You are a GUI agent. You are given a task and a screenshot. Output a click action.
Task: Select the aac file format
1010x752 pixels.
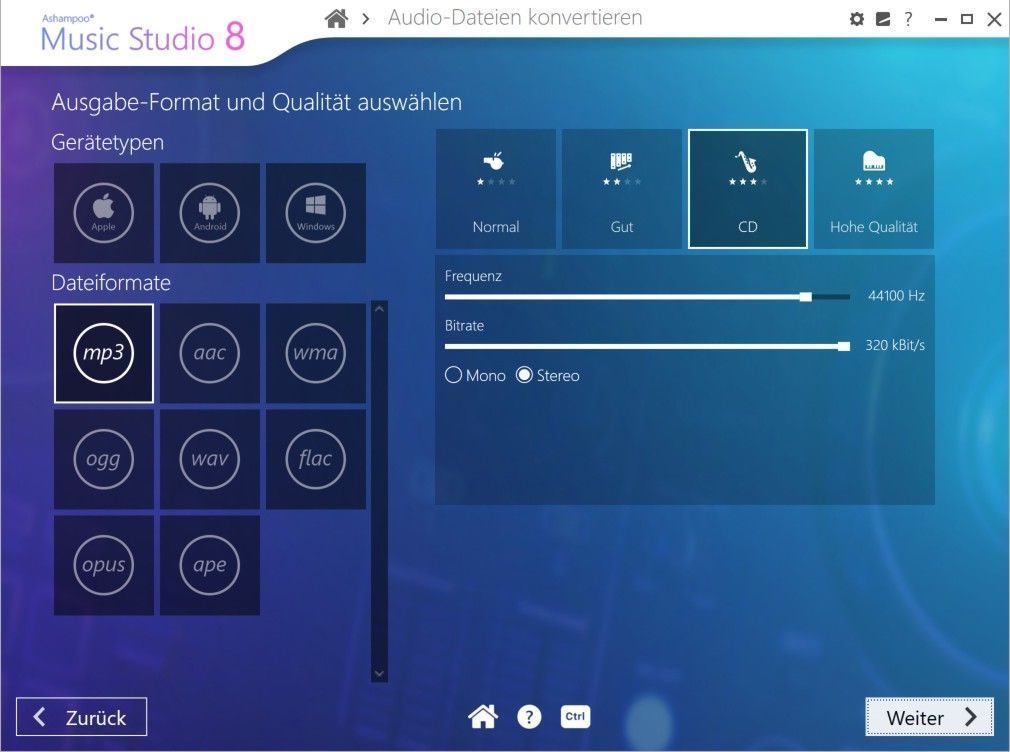point(210,353)
